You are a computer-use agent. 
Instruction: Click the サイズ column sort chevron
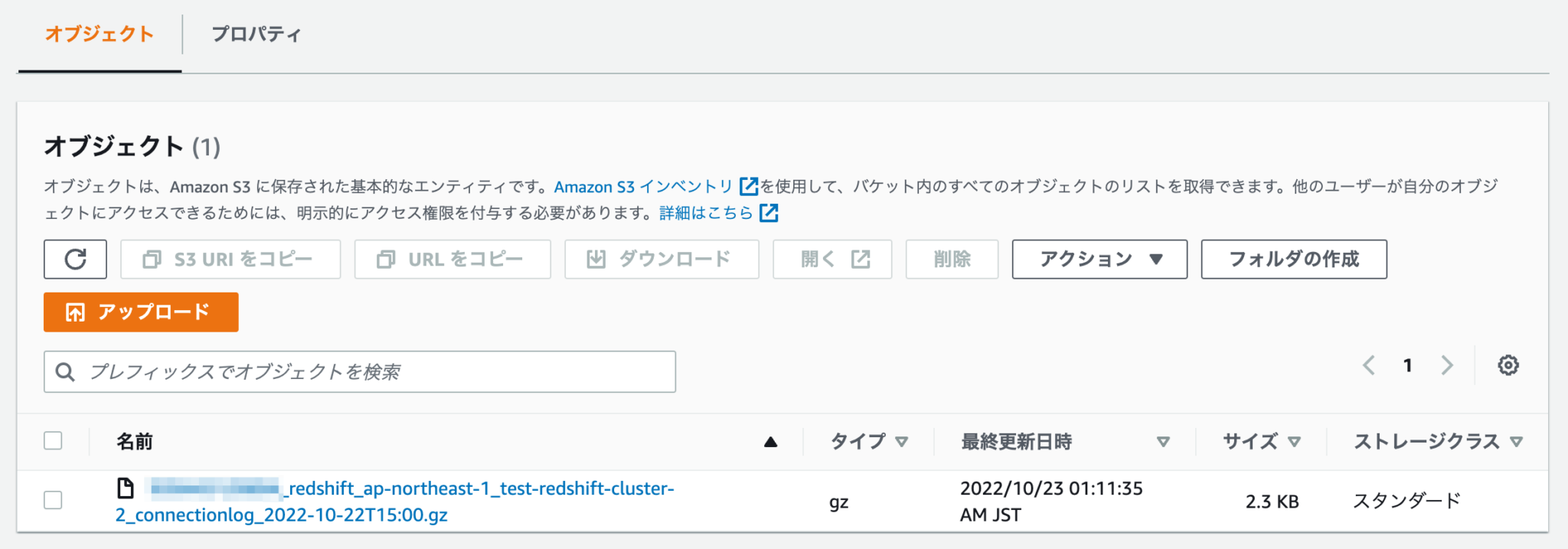coord(1295,441)
